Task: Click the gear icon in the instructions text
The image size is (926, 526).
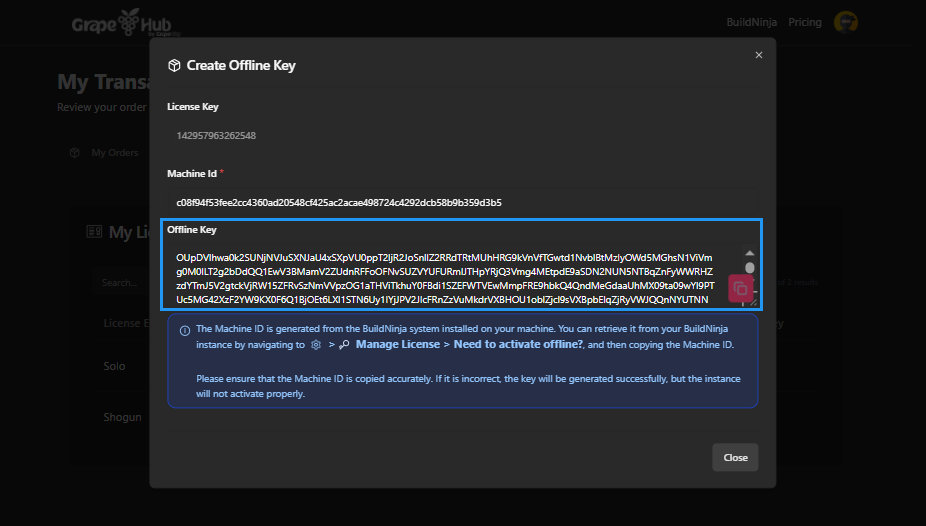Action: click(316, 345)
